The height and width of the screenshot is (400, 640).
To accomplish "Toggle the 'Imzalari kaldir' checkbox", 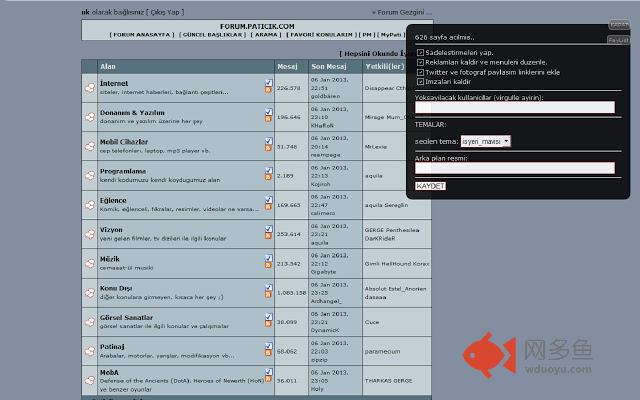I will coord(420,82).
